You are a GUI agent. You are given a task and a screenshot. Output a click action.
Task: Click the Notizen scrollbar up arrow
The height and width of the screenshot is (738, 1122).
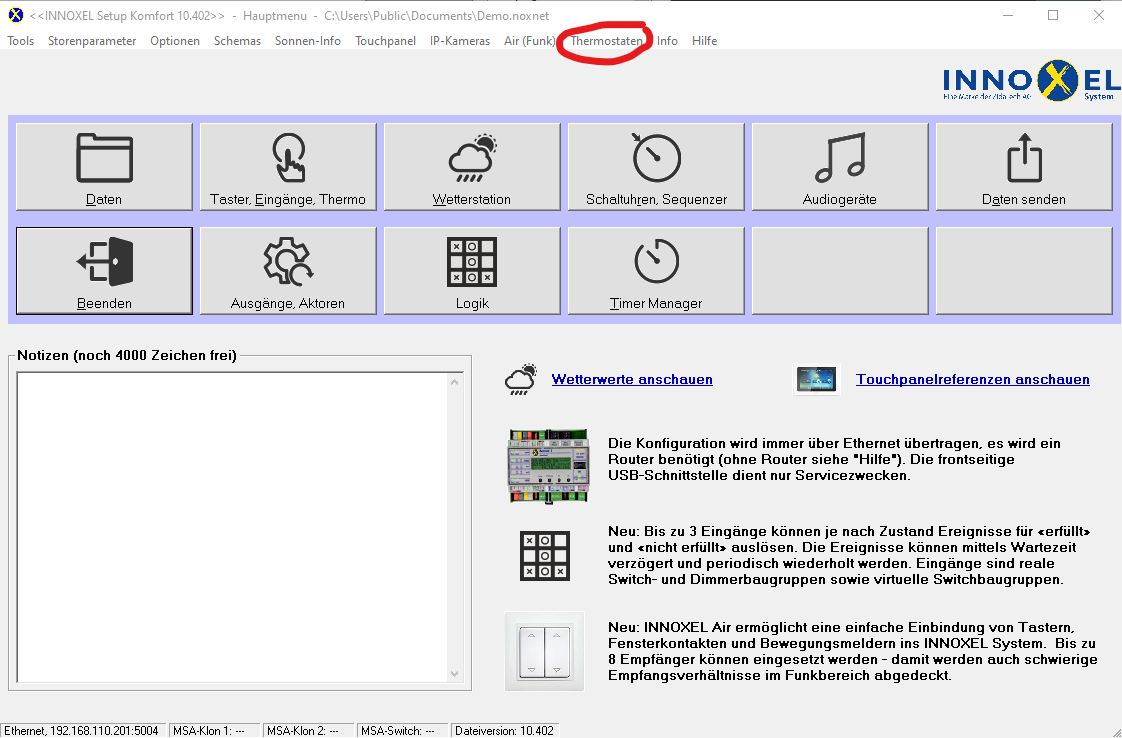tap(454, 382)
